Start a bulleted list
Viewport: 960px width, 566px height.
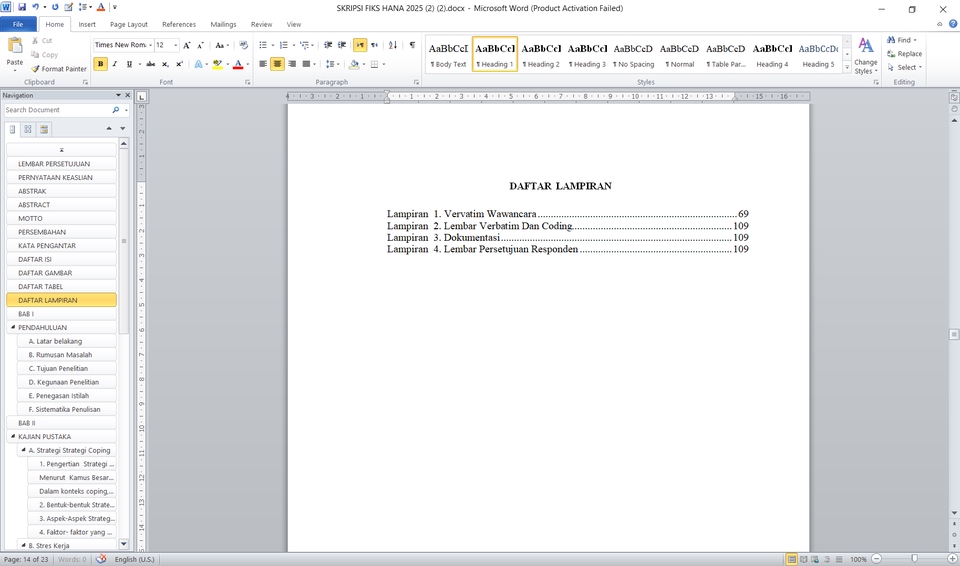pos(263,45)
